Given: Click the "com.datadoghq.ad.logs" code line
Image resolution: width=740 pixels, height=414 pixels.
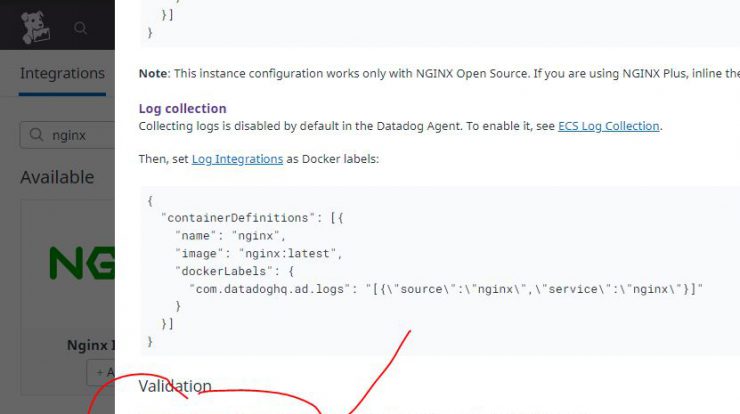Looking at the screenshot, I should point(446,289).
